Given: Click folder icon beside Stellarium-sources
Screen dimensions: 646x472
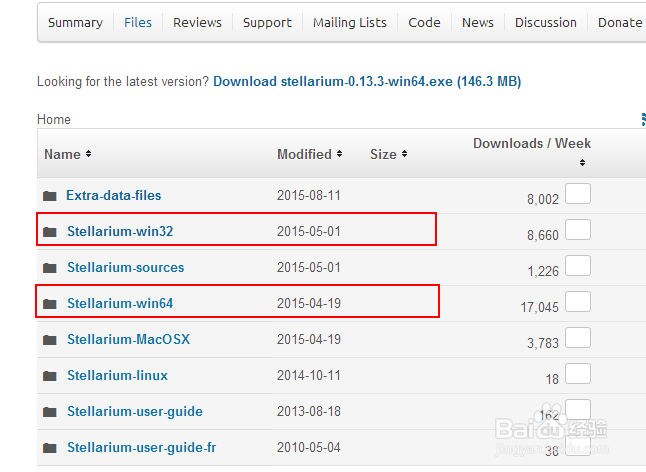Looking at the screenshot, I should coord(50,268).
